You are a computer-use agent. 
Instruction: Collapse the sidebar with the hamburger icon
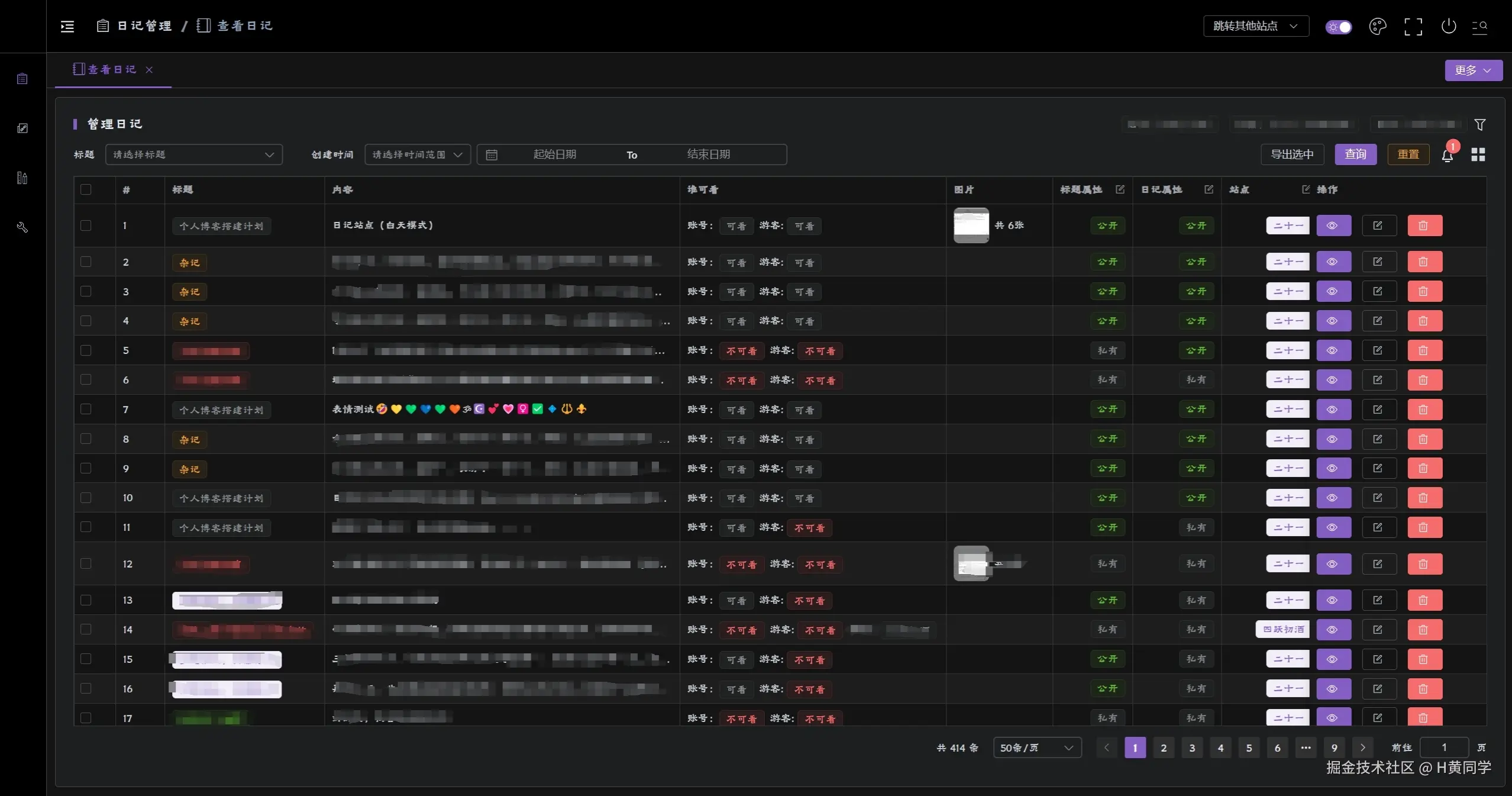(x=67, y=26)
